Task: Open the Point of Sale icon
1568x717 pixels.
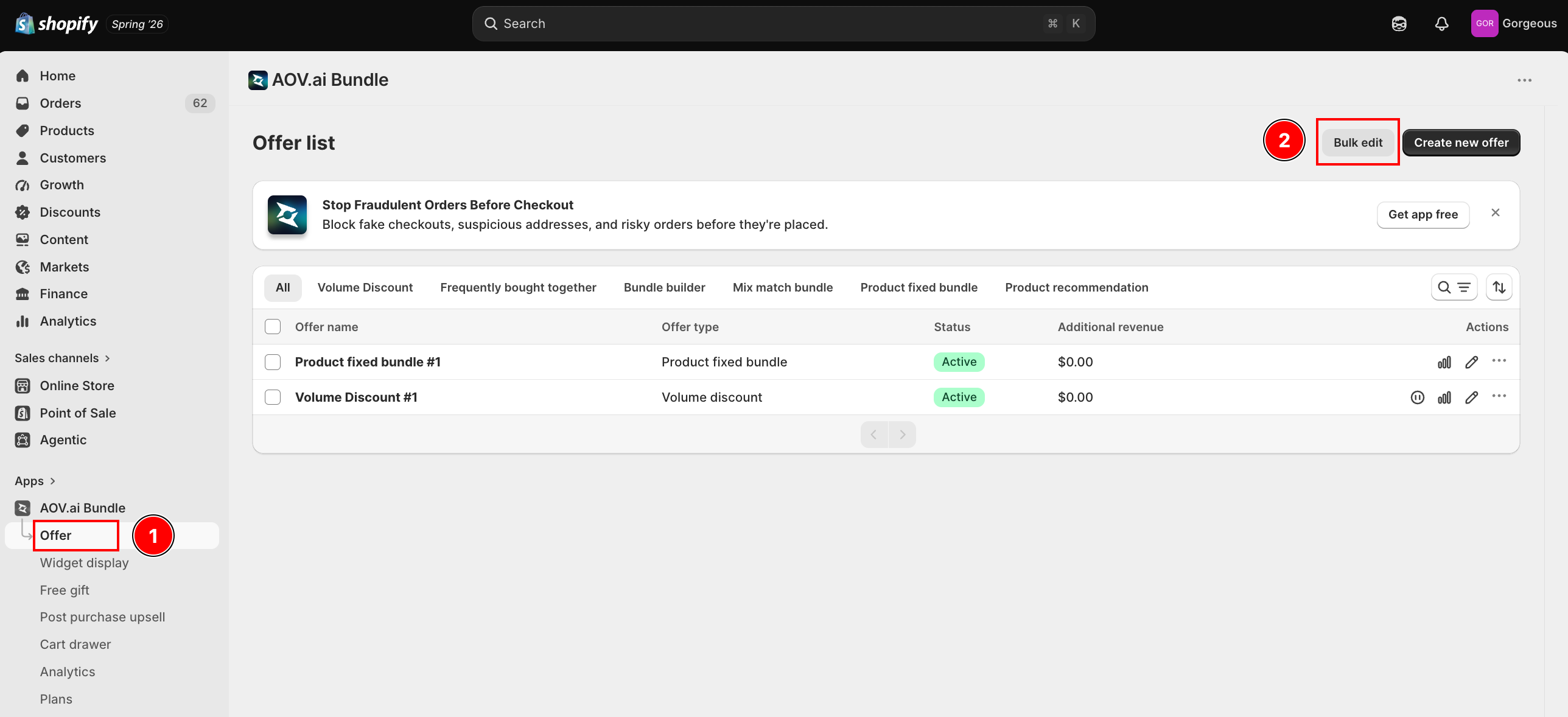Action: [23, 413]
